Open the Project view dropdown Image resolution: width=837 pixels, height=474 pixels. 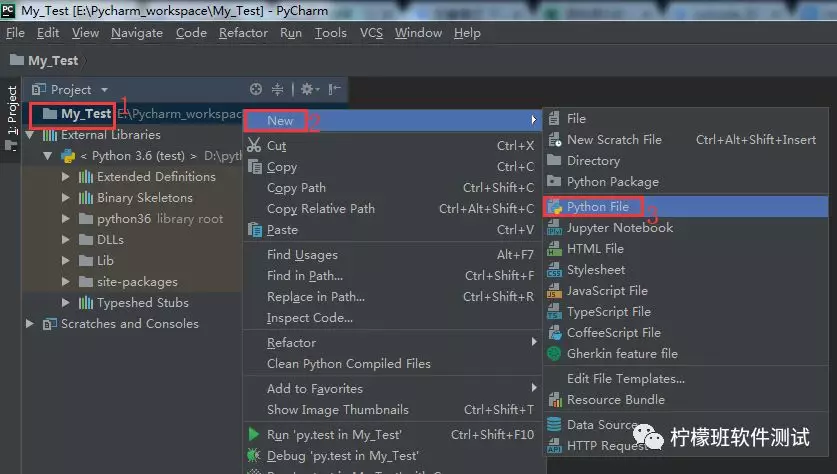104,90
